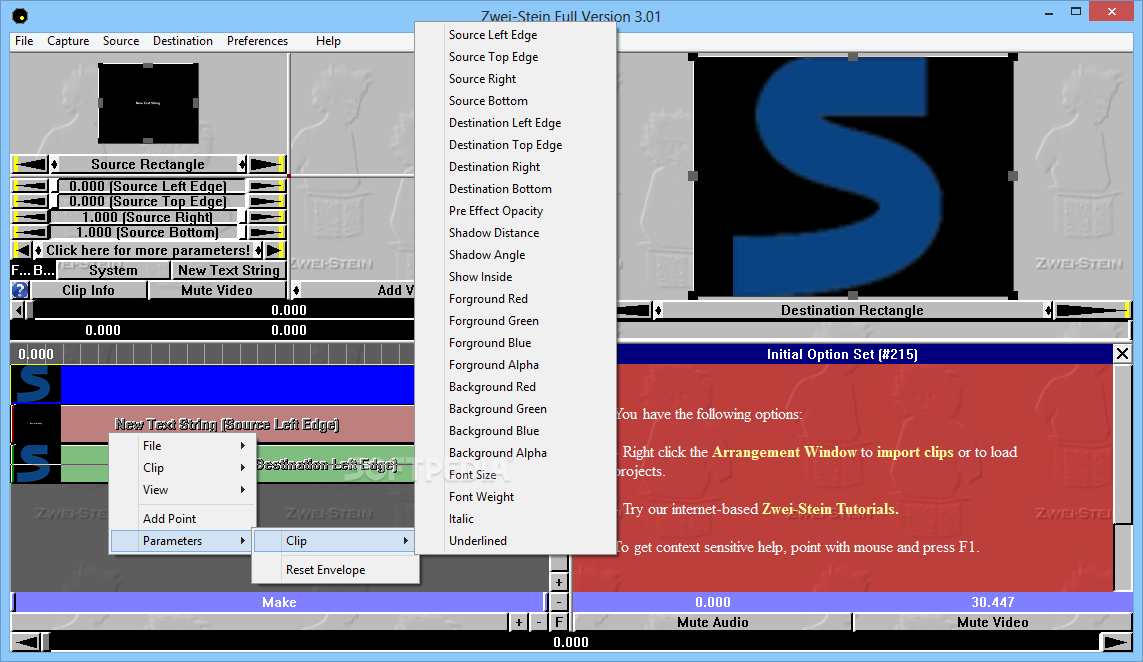Image resolution: width=1143 pixels, height=662 pixels.
Task: Increase Source Bottom value with right arrow
Action: pos(267,233)
